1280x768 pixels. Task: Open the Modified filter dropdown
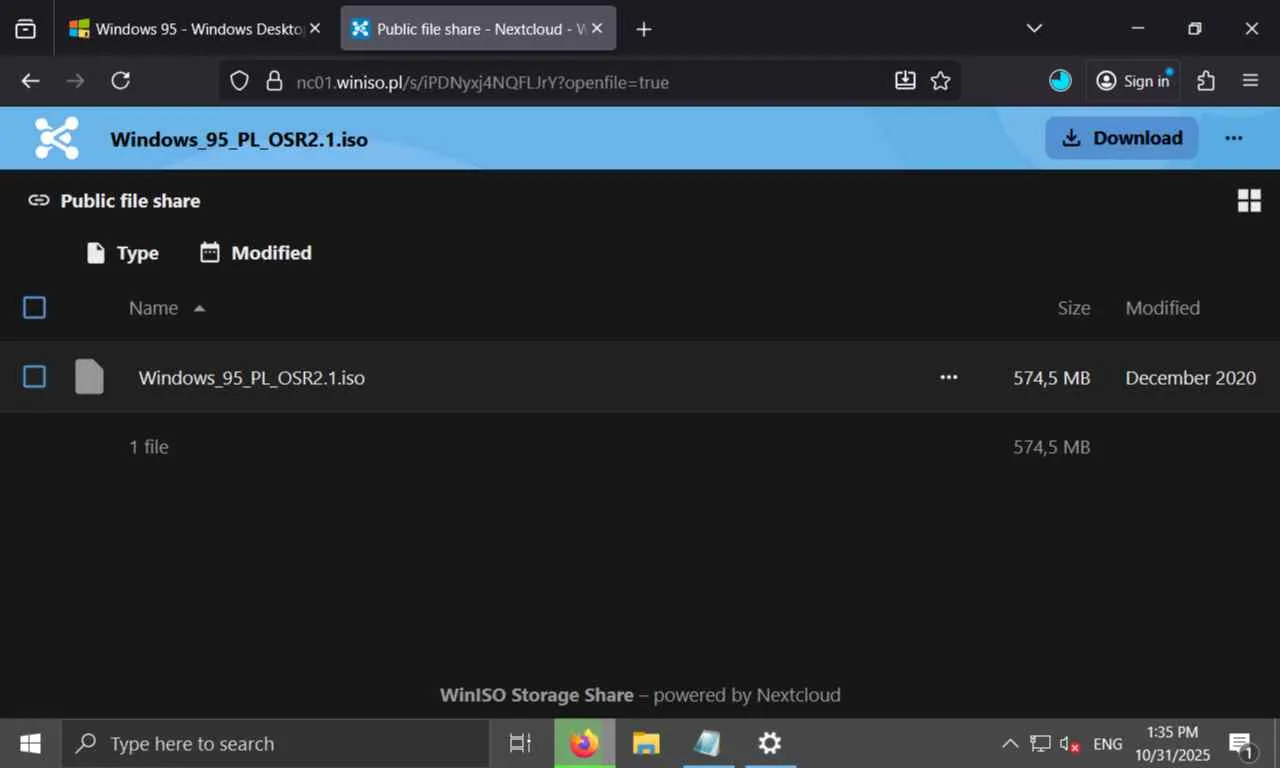(x=256, y=253)
